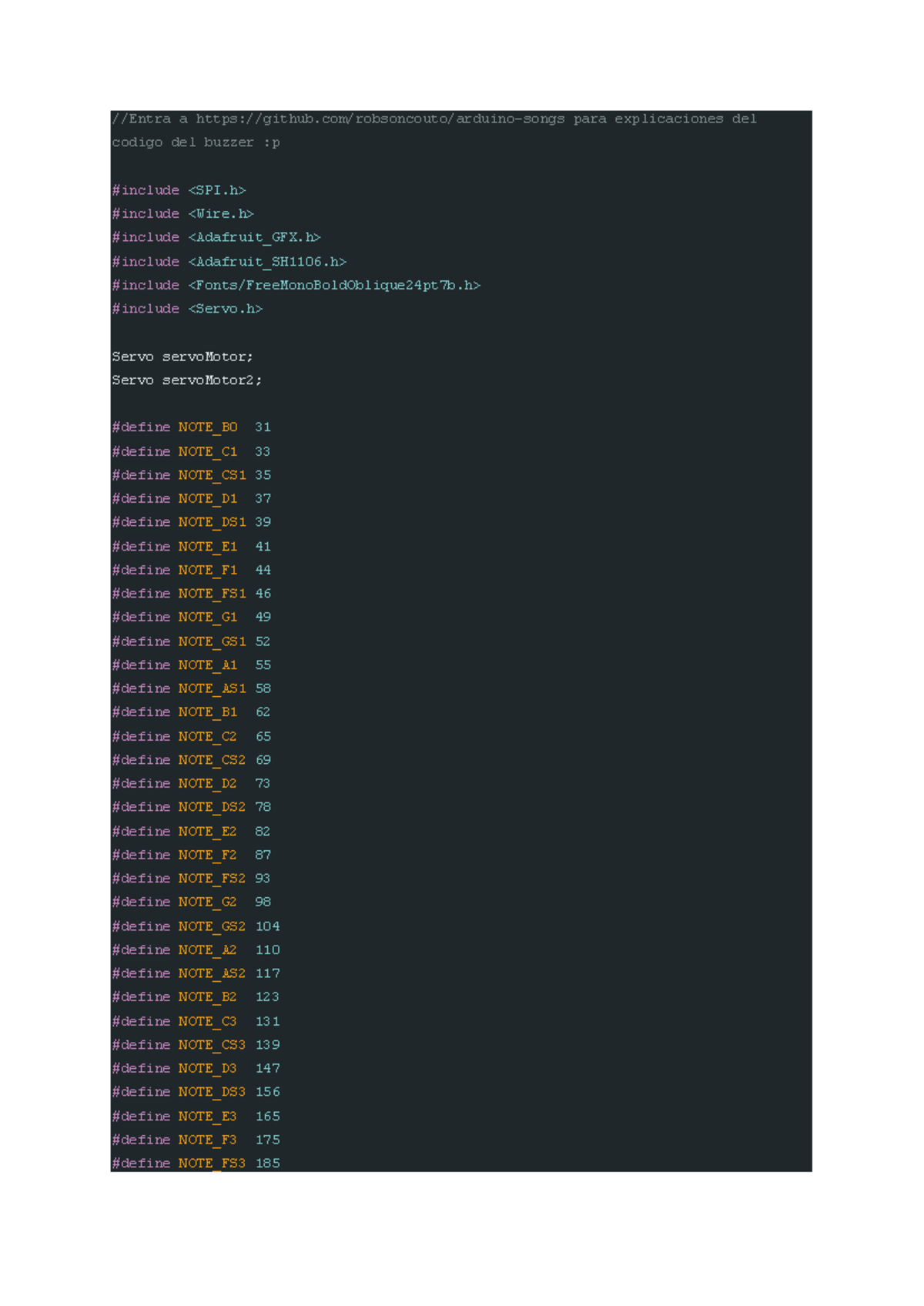Click the value 117 next to NOTE_AS2

(267, 973)
